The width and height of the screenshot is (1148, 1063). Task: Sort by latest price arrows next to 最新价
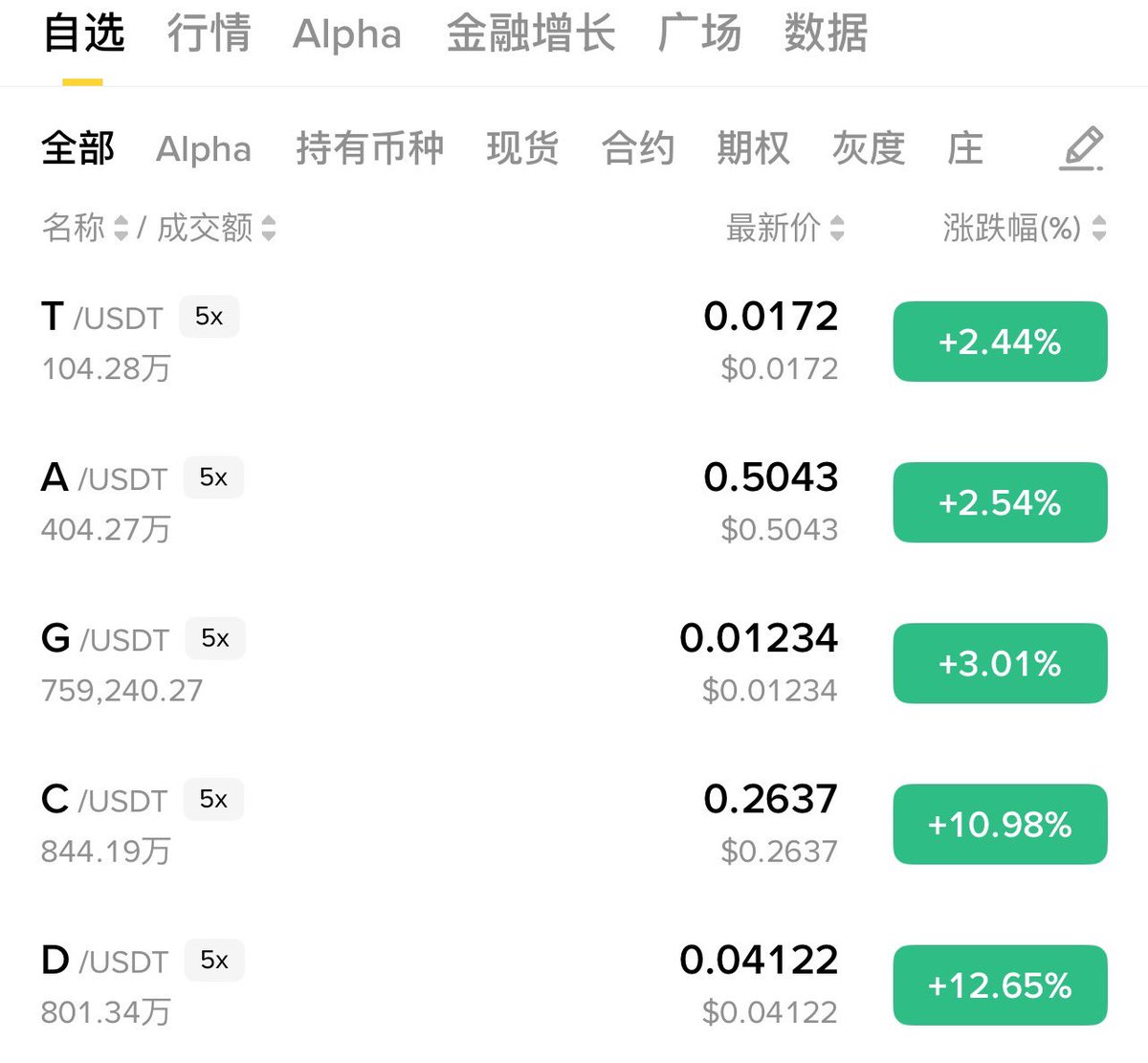[837, 228]
